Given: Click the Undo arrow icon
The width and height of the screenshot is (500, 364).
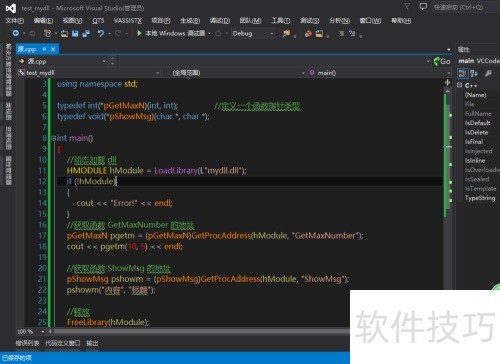Looking at the screenshot, I should coord(101,33).
